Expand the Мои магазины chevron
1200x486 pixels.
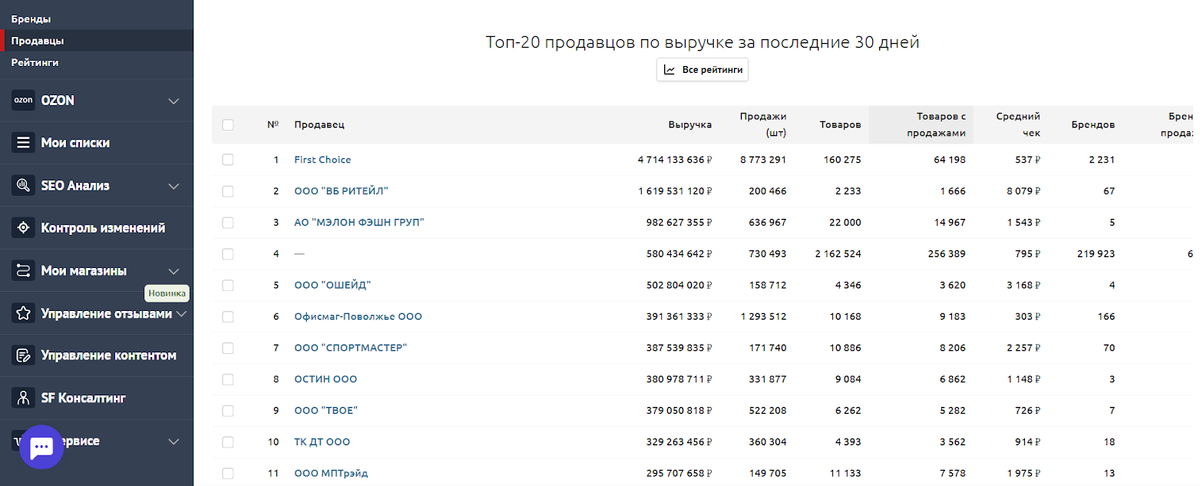click(174, 271)
